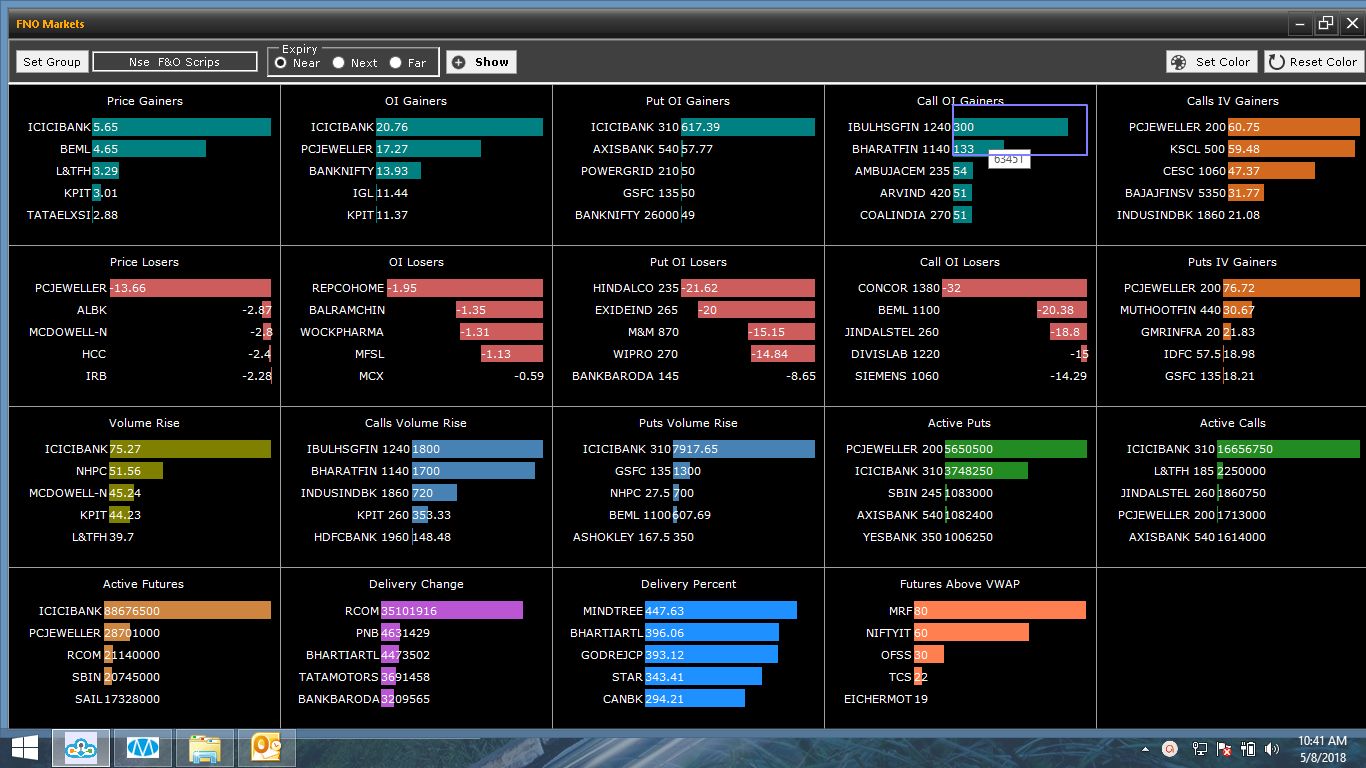The height and width of the screenshot is (768, 1366).
Task: Select the RCOM bar in Delivery Change
Action: click(x=452, y=610)
